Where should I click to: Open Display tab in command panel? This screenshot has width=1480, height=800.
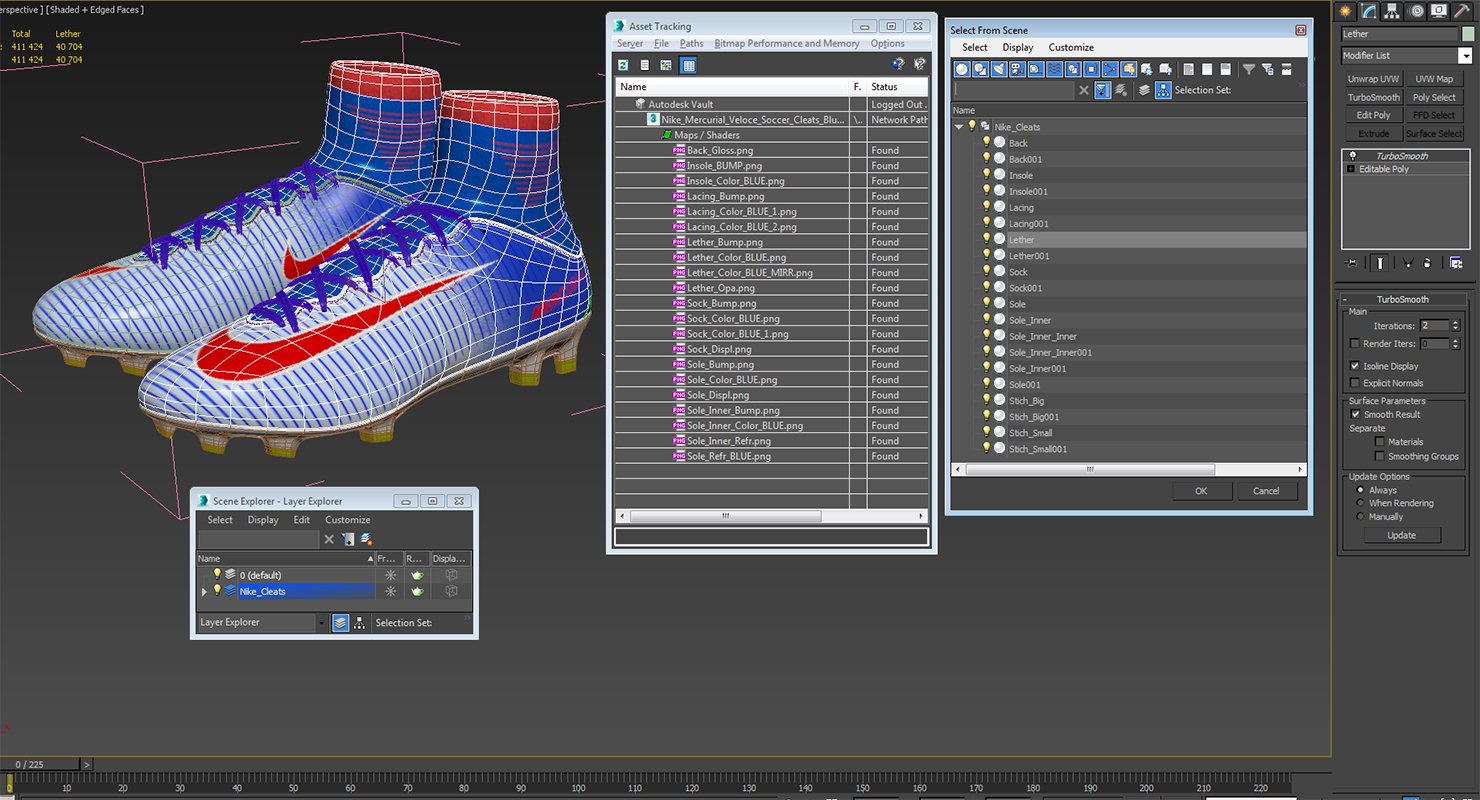[1439, 11]
